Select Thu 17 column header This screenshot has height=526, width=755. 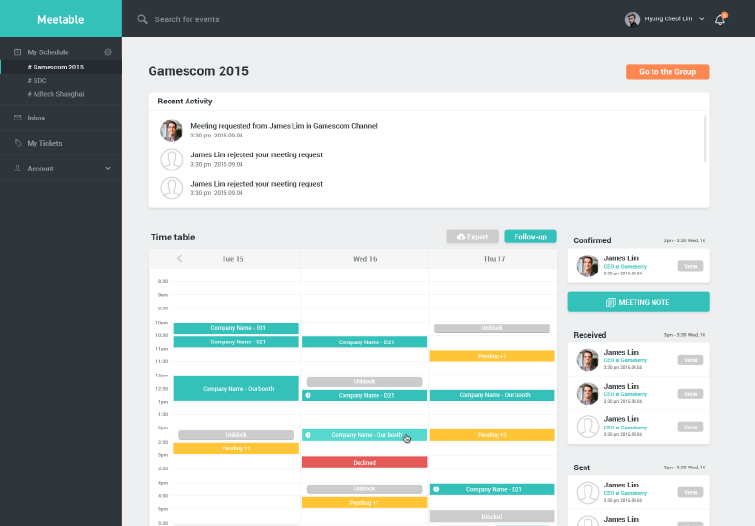pyautogui.click(x=494, y=259)
